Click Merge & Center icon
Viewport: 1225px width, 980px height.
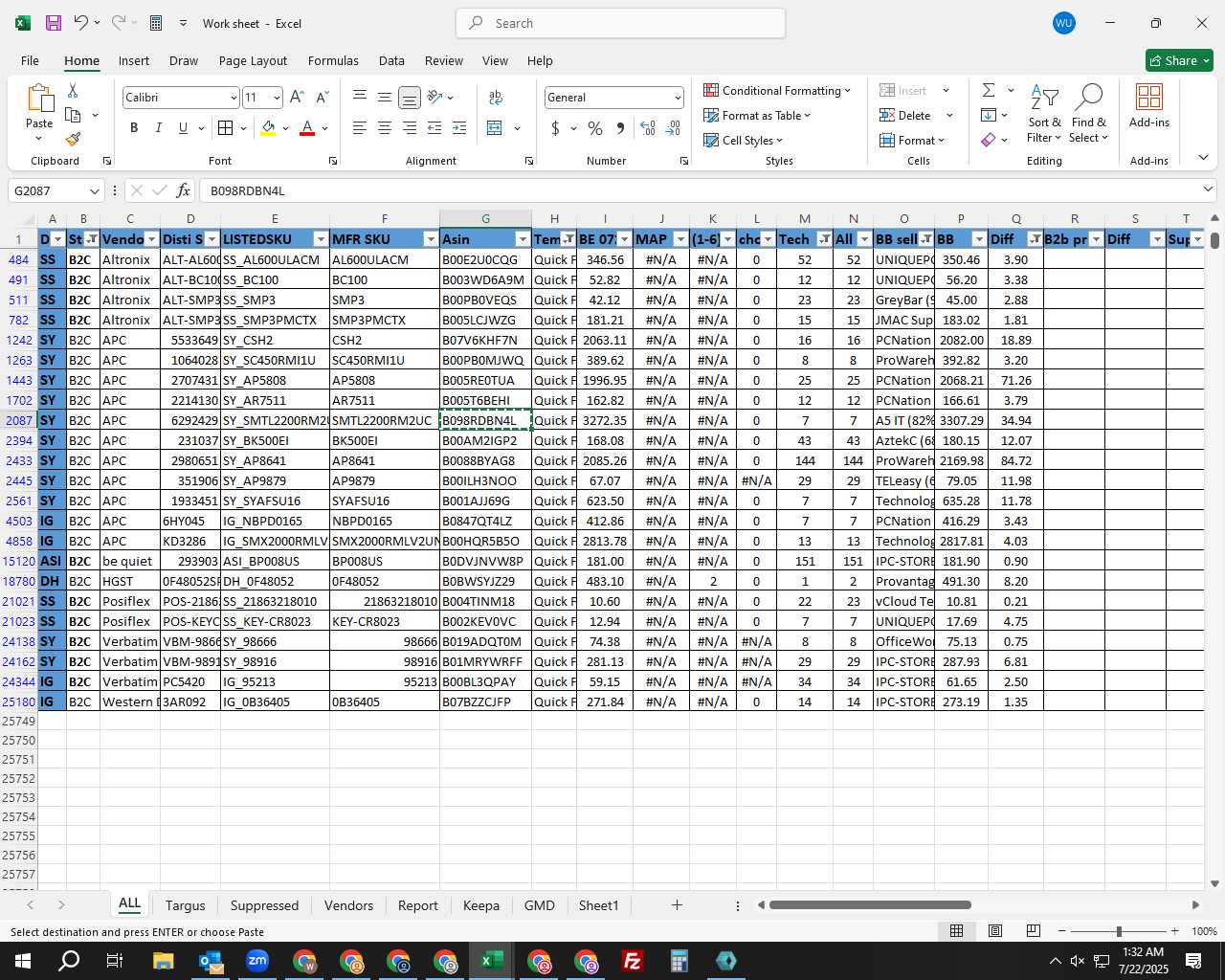495,128
